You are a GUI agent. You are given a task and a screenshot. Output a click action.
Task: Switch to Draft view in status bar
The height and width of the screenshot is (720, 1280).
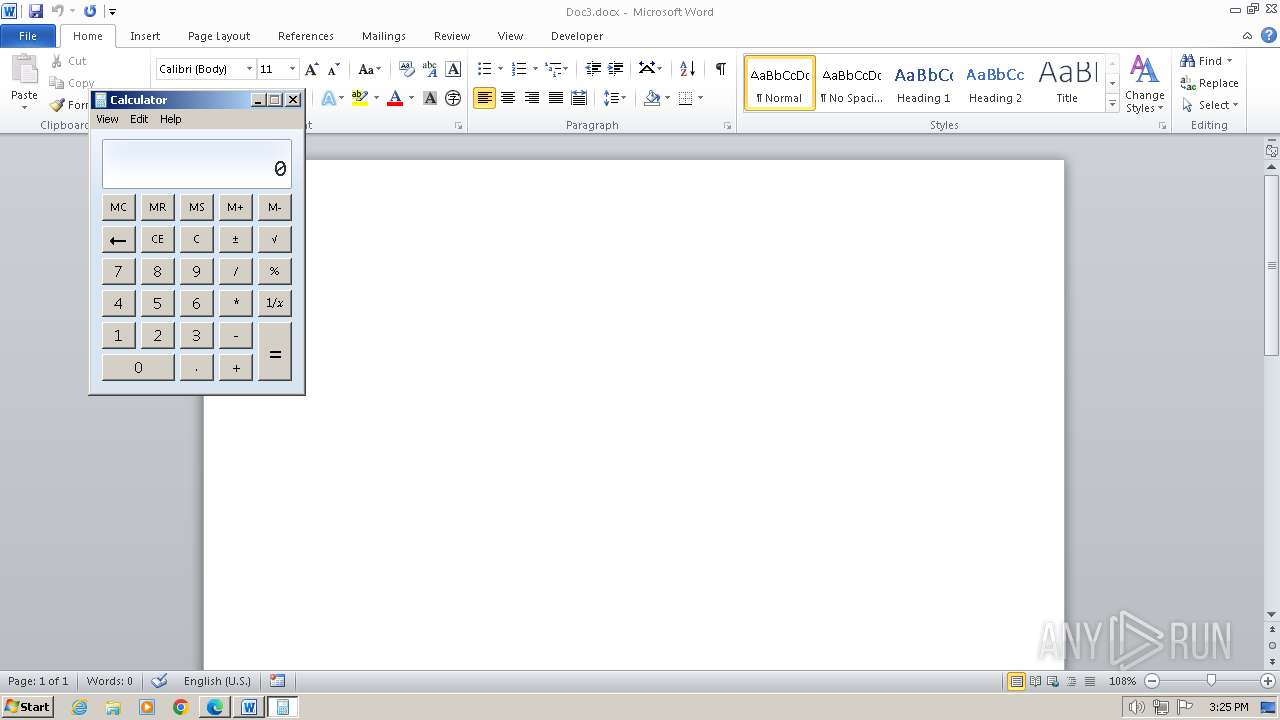pos(1088,681)
